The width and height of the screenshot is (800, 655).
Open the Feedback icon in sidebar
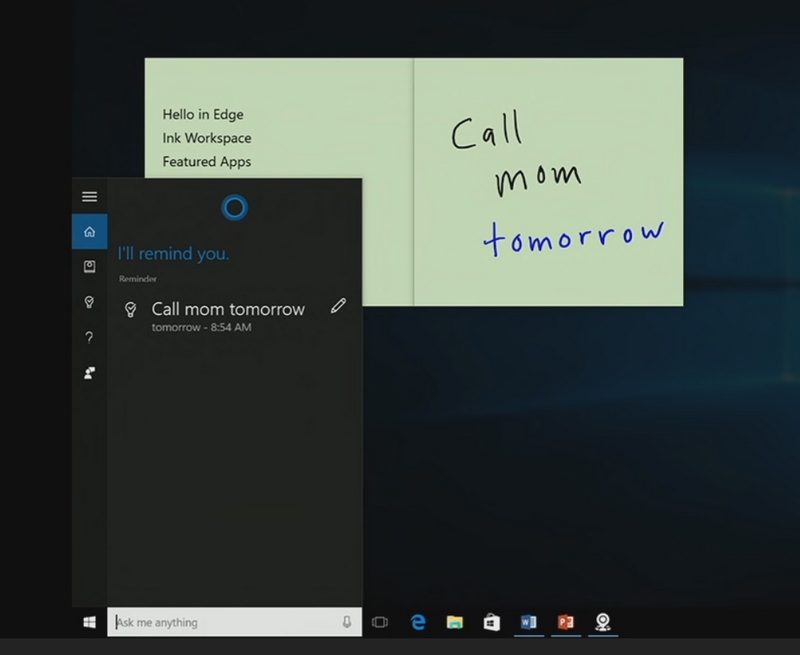coord(89,373)
